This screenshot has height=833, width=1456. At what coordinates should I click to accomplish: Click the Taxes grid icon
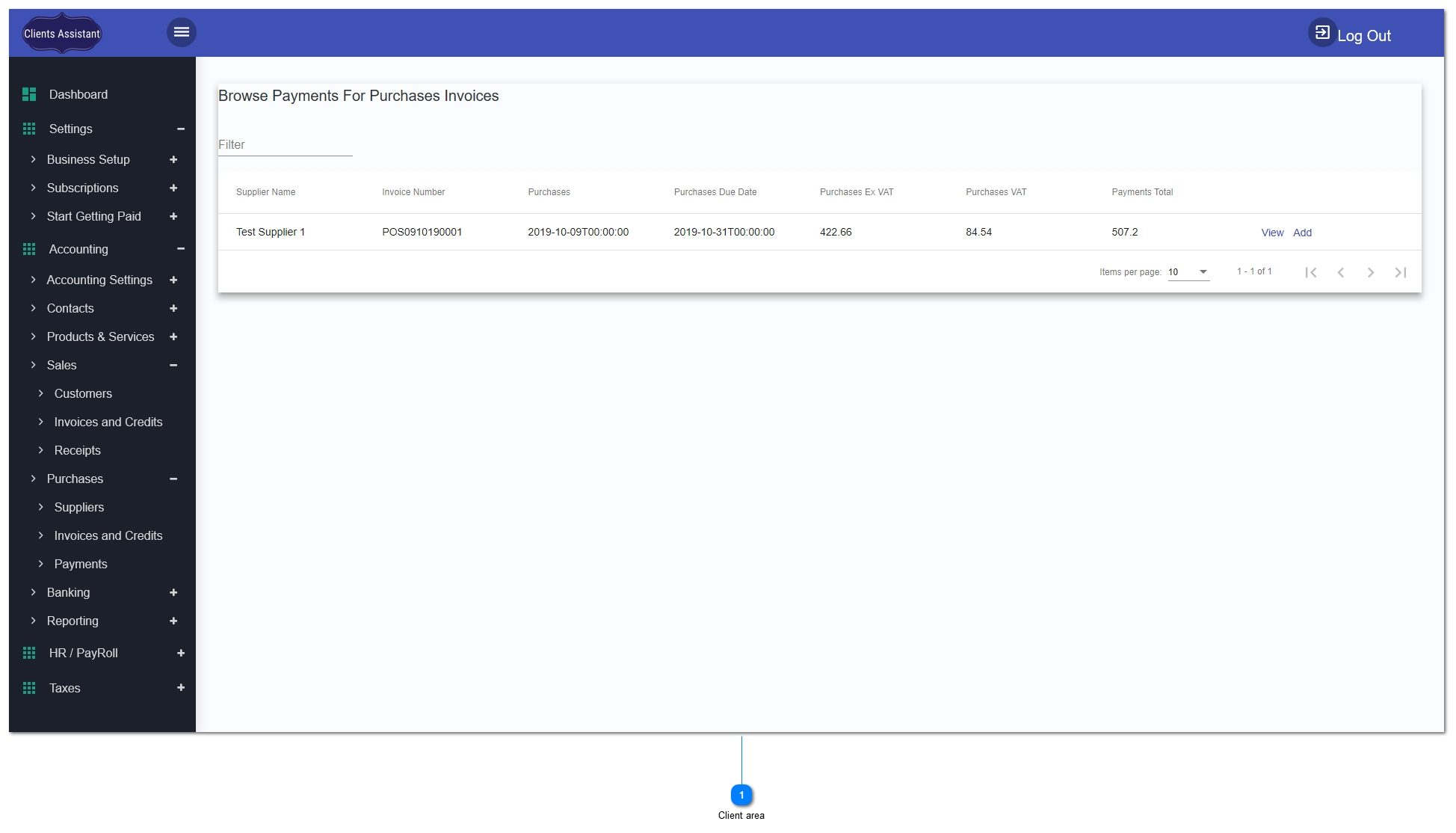(28, 688)
